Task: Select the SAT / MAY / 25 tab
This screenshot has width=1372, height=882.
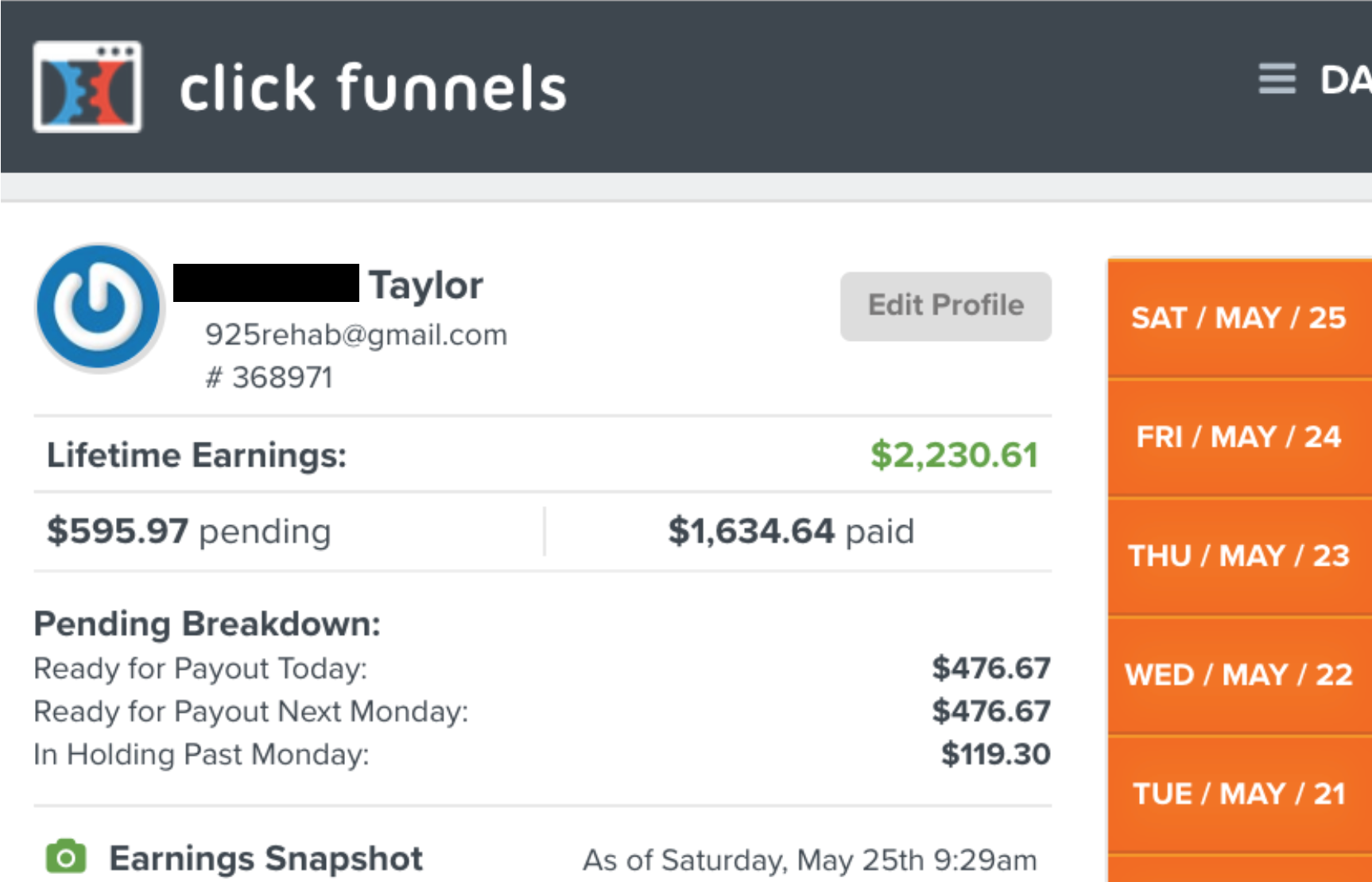Action: pos(1238,318)
